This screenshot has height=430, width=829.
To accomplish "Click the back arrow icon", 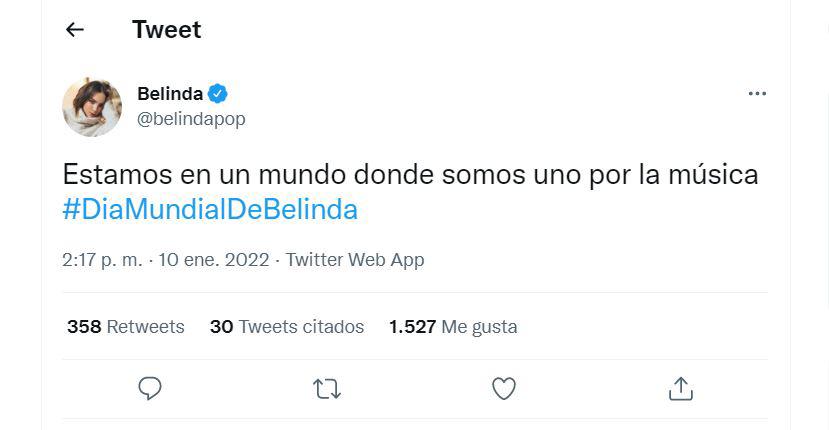I will coord(74,30).
